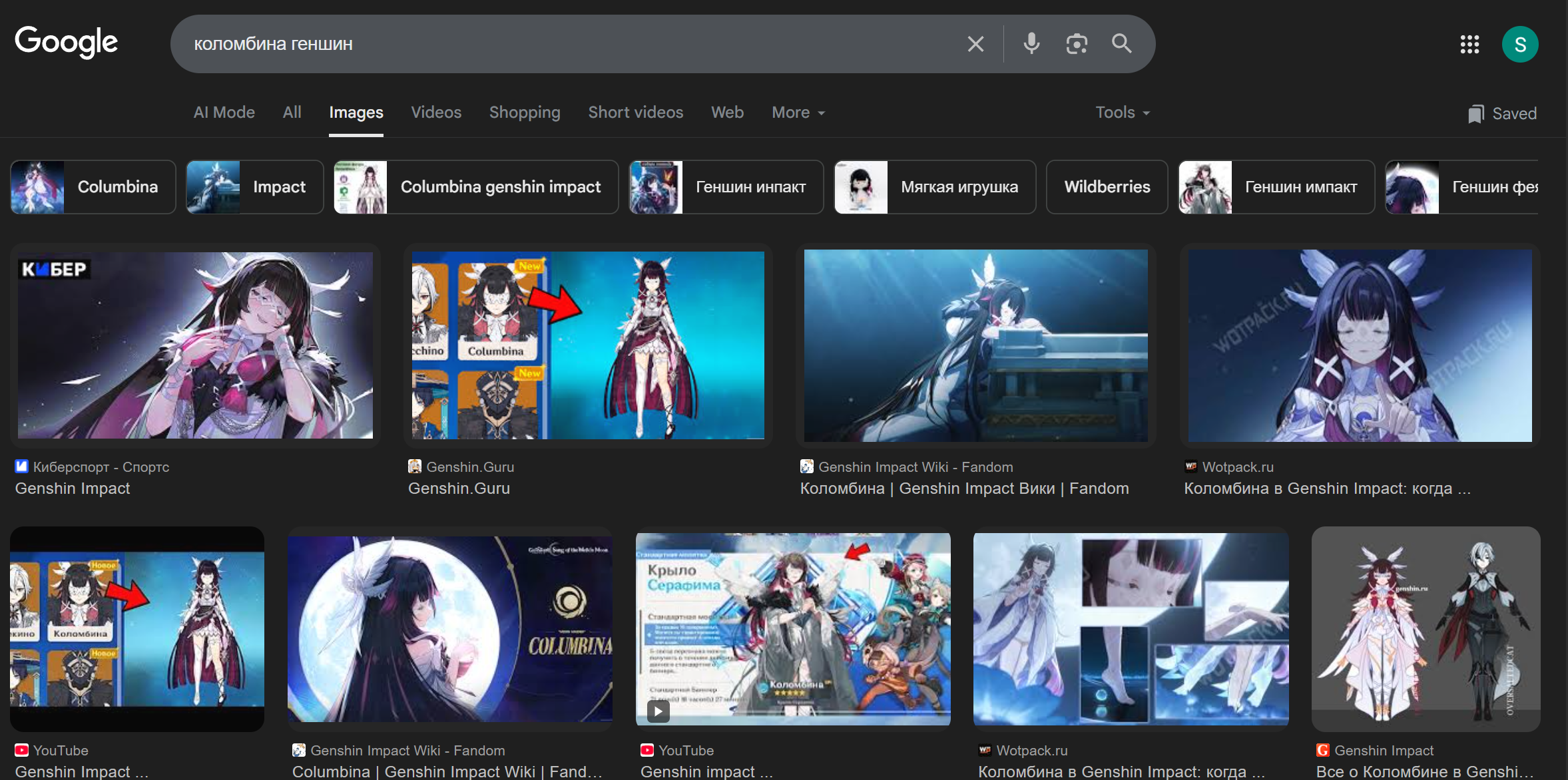Start voice search with microphone icon
The width and height of the screenshot is (1568, 780).
(1031, 44)
